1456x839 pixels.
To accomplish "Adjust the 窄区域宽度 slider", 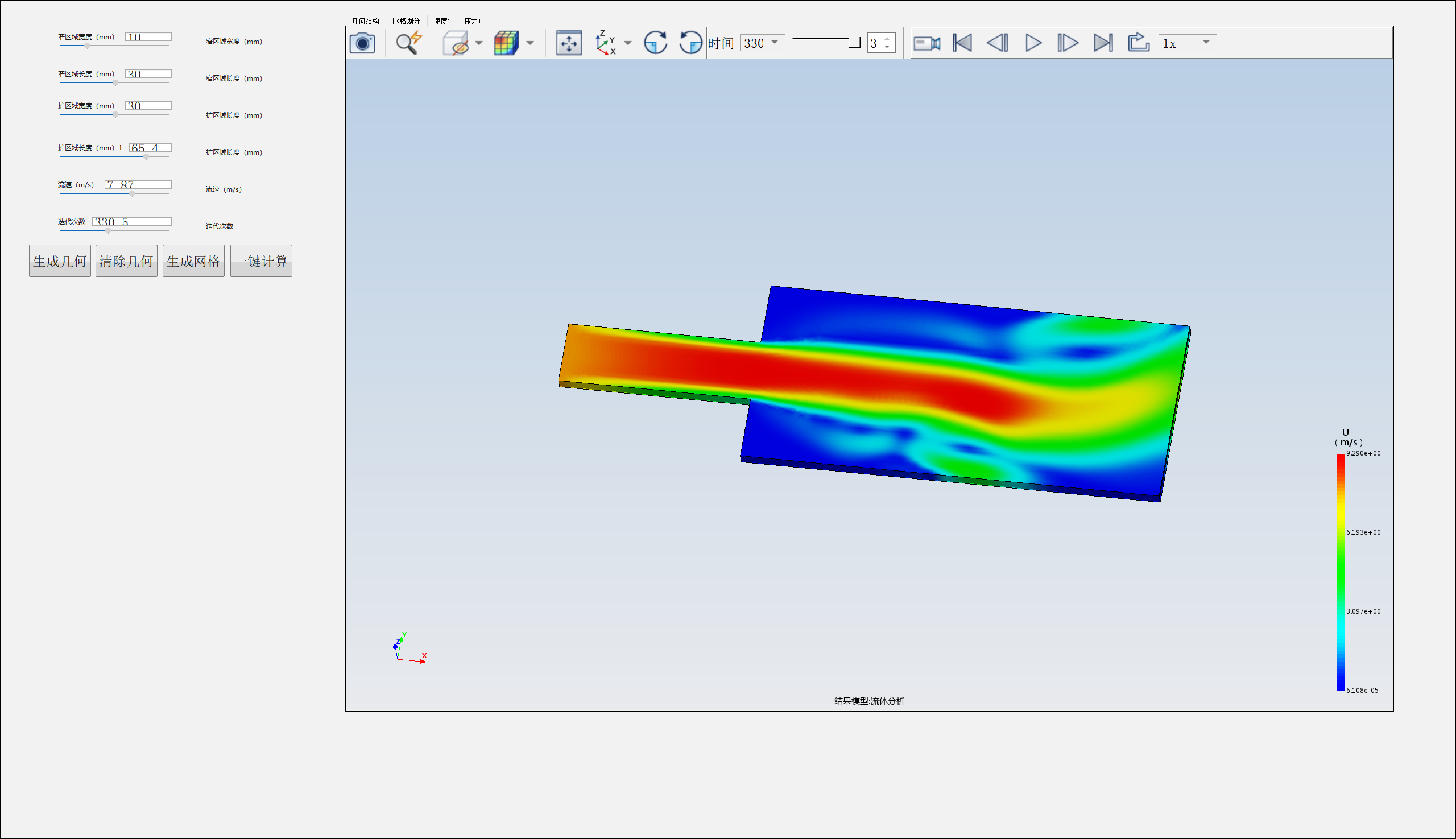I will (87, 46).
